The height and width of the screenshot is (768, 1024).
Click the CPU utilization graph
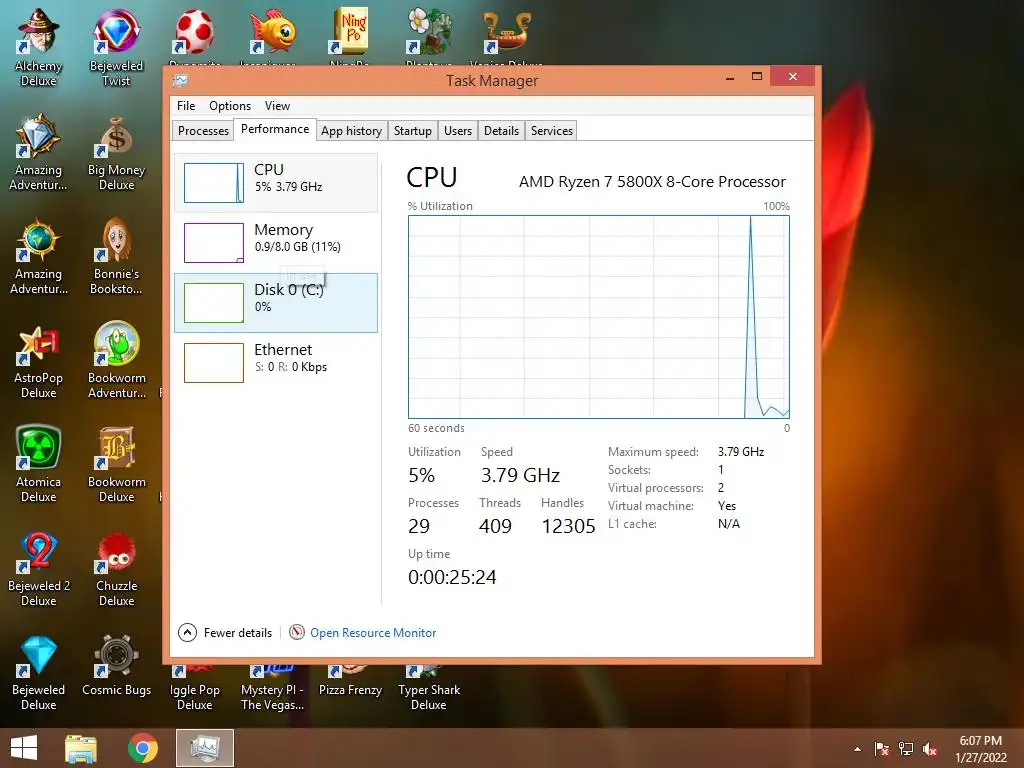tap(599, 317)
